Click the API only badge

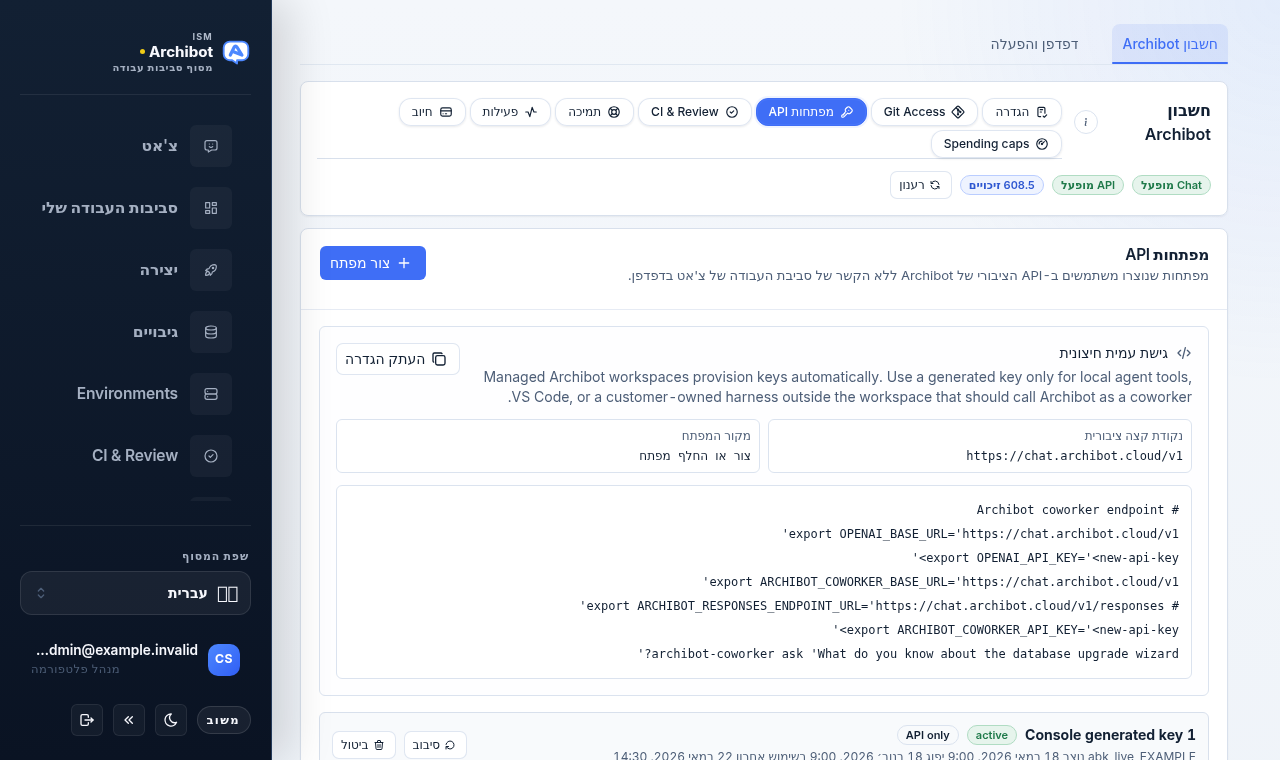coord(928,735)
